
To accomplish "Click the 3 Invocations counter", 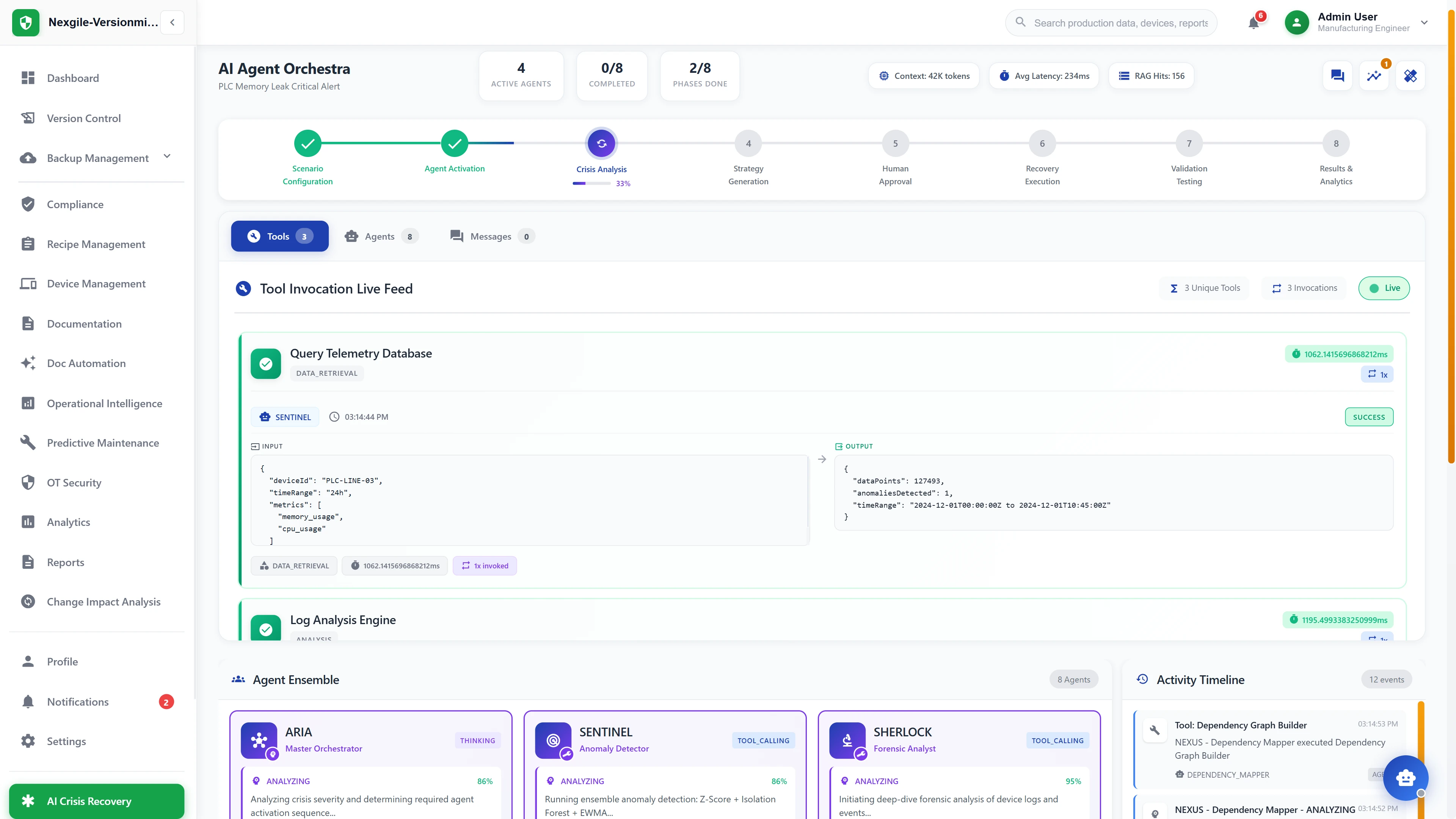I will pyautogui.click(x=1304, y=288).
